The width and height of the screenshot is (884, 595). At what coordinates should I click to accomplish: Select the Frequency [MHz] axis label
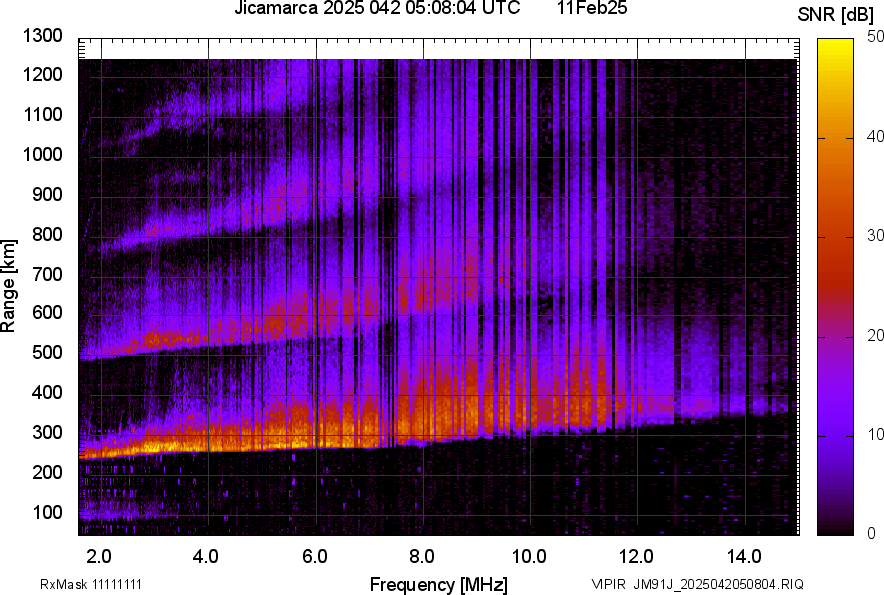pyautogui.click(x=438, y=584)
